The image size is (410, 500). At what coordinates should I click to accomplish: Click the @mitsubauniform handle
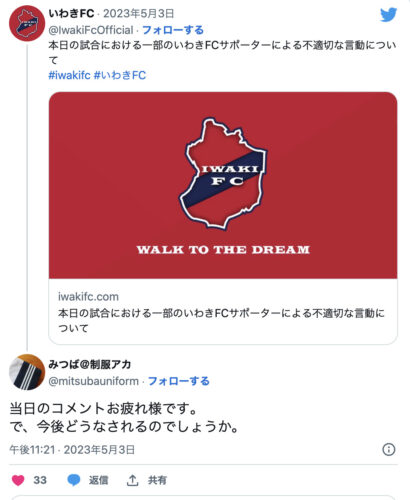point(93,381)
